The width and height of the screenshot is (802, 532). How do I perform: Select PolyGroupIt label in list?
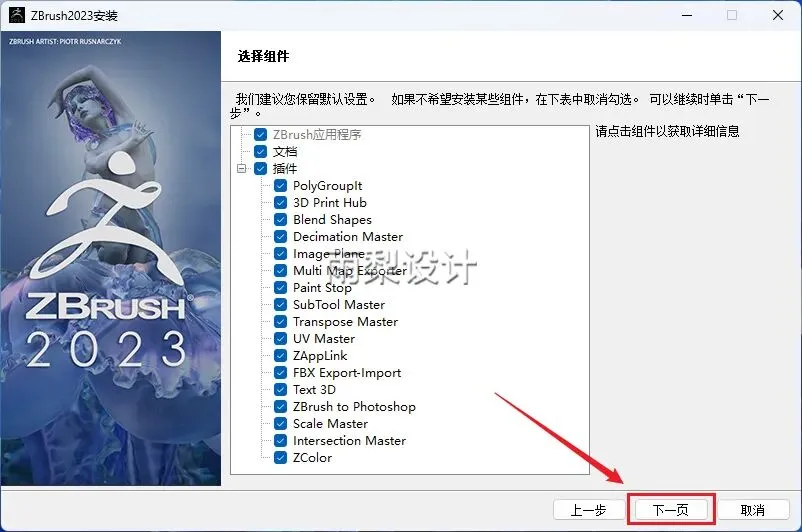[x=327, y=186]
